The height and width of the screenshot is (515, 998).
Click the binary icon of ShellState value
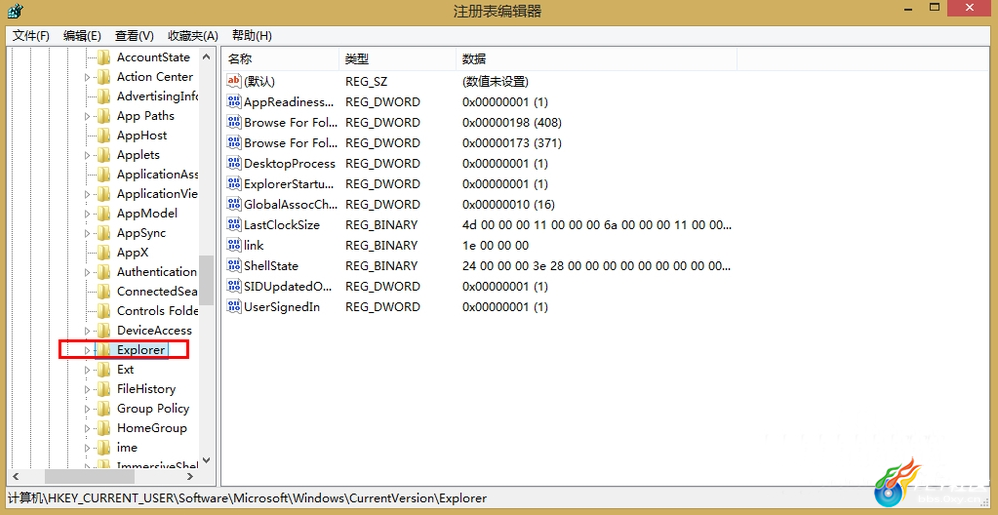click(234, 266)
